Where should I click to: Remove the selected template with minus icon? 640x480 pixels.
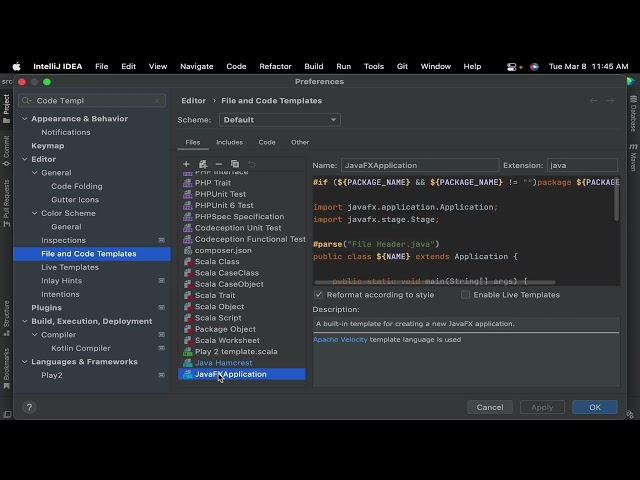click(x=219, y=164)
